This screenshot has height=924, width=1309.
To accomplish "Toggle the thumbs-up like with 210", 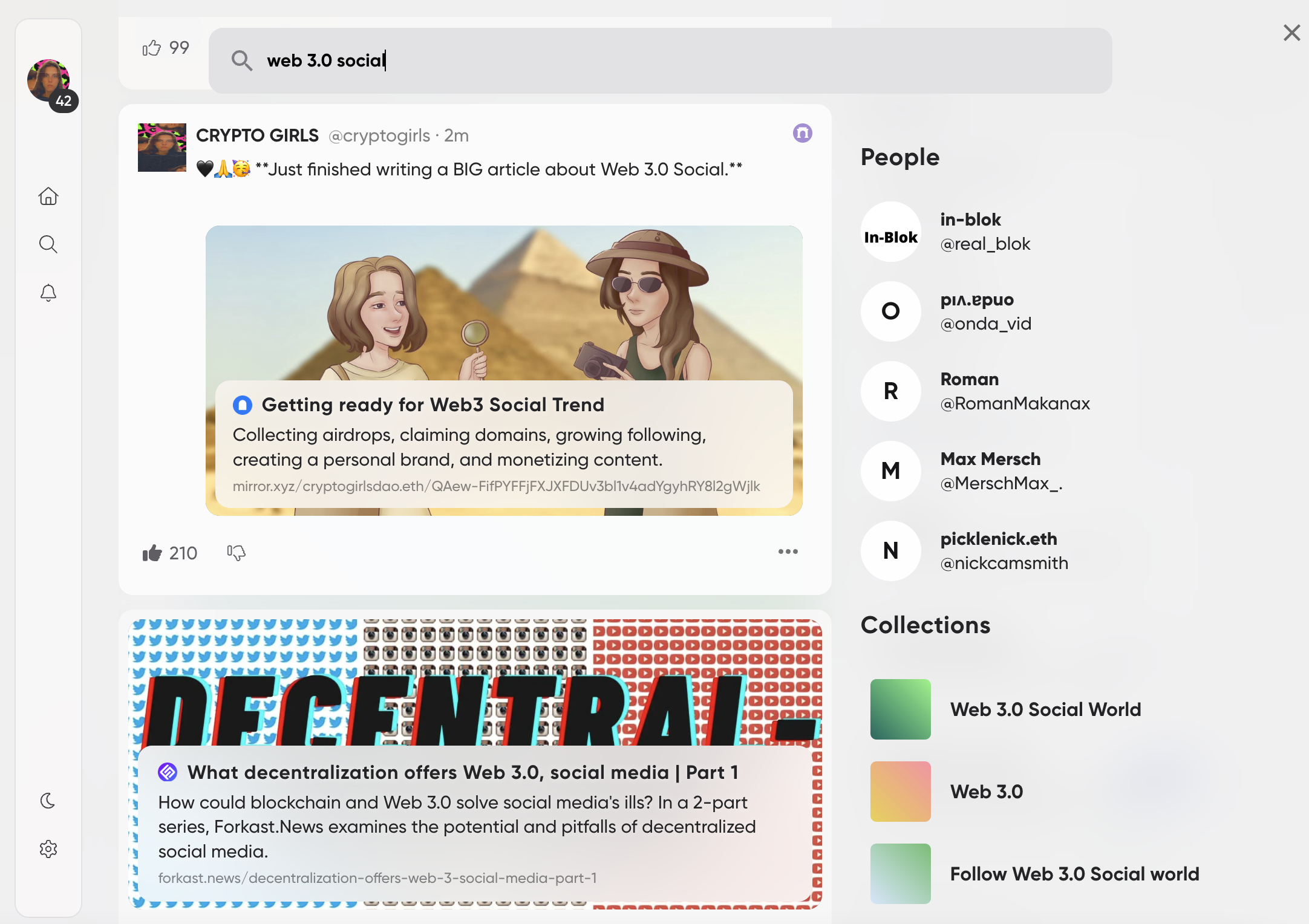I will click(152, 553).
